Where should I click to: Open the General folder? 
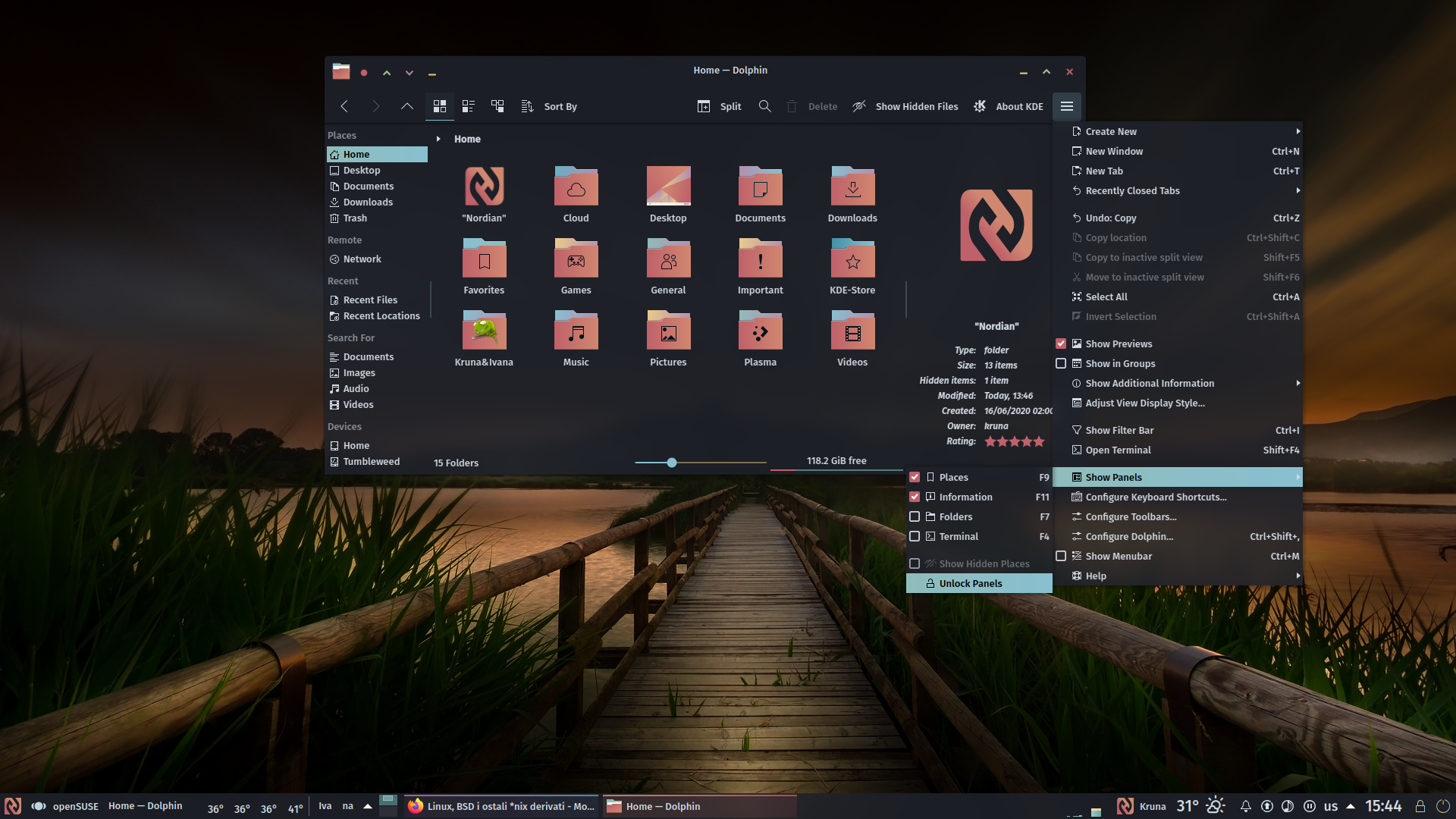click(668, 266)
